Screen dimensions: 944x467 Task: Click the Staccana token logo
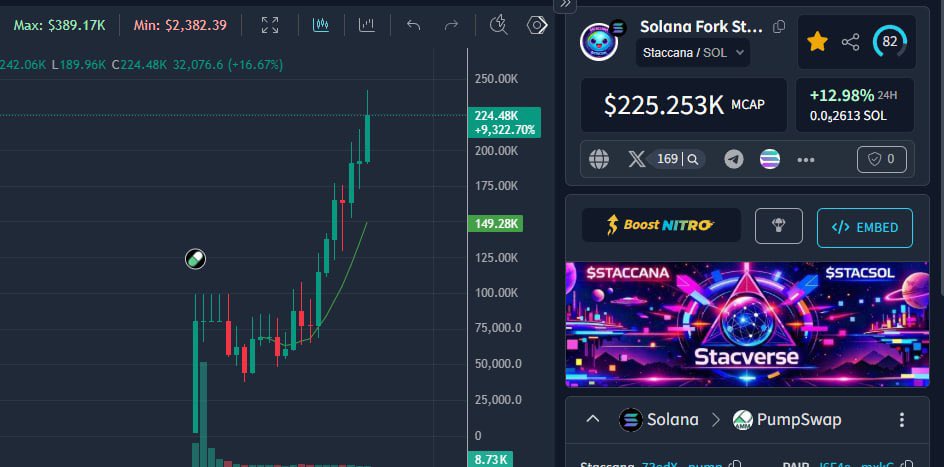click(599, 41)
